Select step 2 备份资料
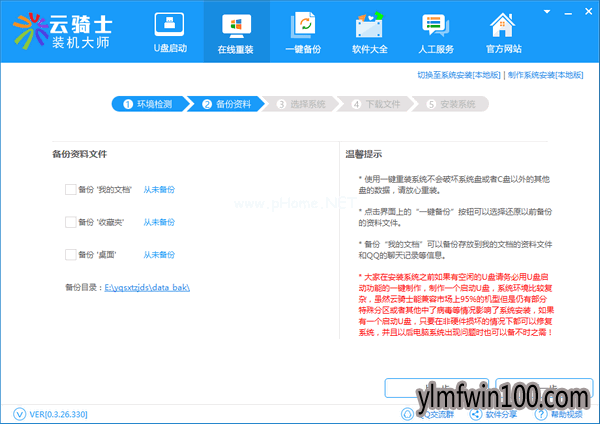The height and width of the screenshot is (424, 600). (227, 104)
